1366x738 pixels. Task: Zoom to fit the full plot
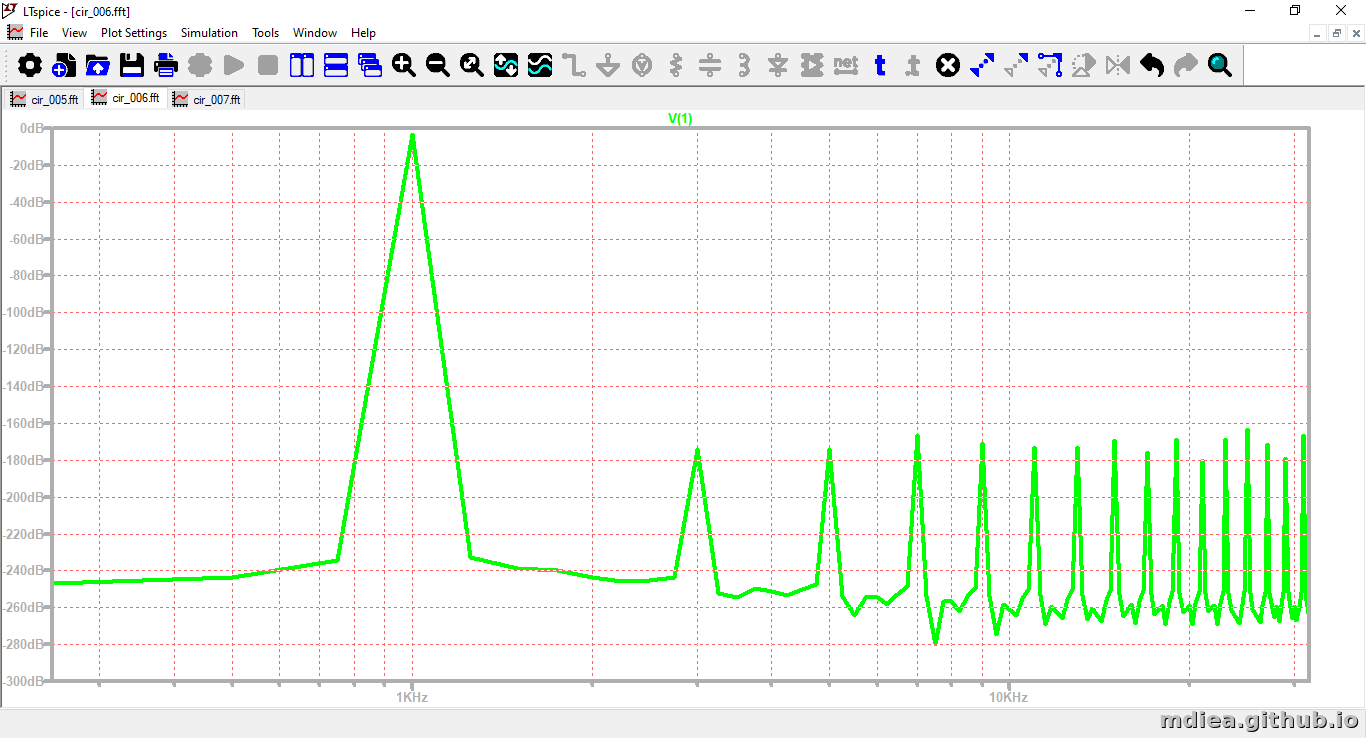coord(472,66)
